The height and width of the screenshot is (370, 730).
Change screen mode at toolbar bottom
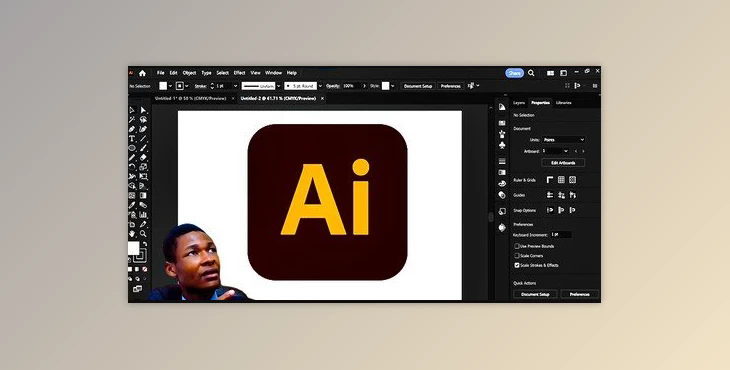pyautogui.click(x=137, y=289)
